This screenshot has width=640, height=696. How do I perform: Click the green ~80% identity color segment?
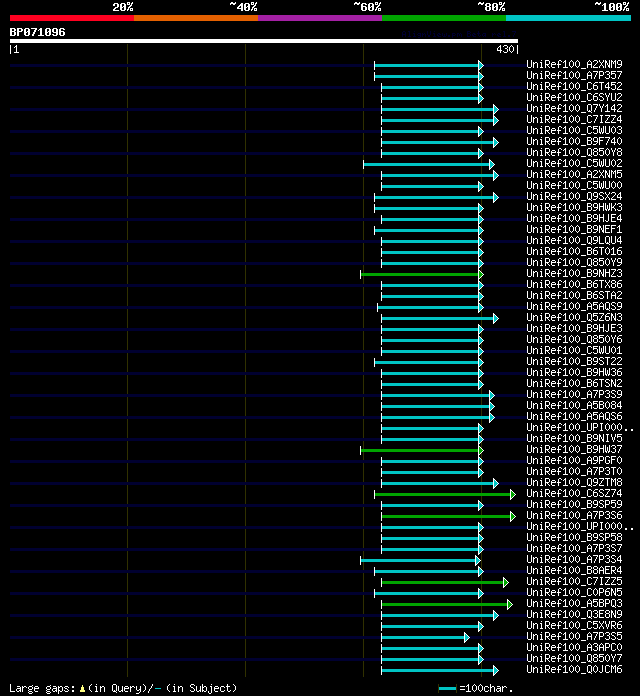pyautogui.click(x=444, y=18)
